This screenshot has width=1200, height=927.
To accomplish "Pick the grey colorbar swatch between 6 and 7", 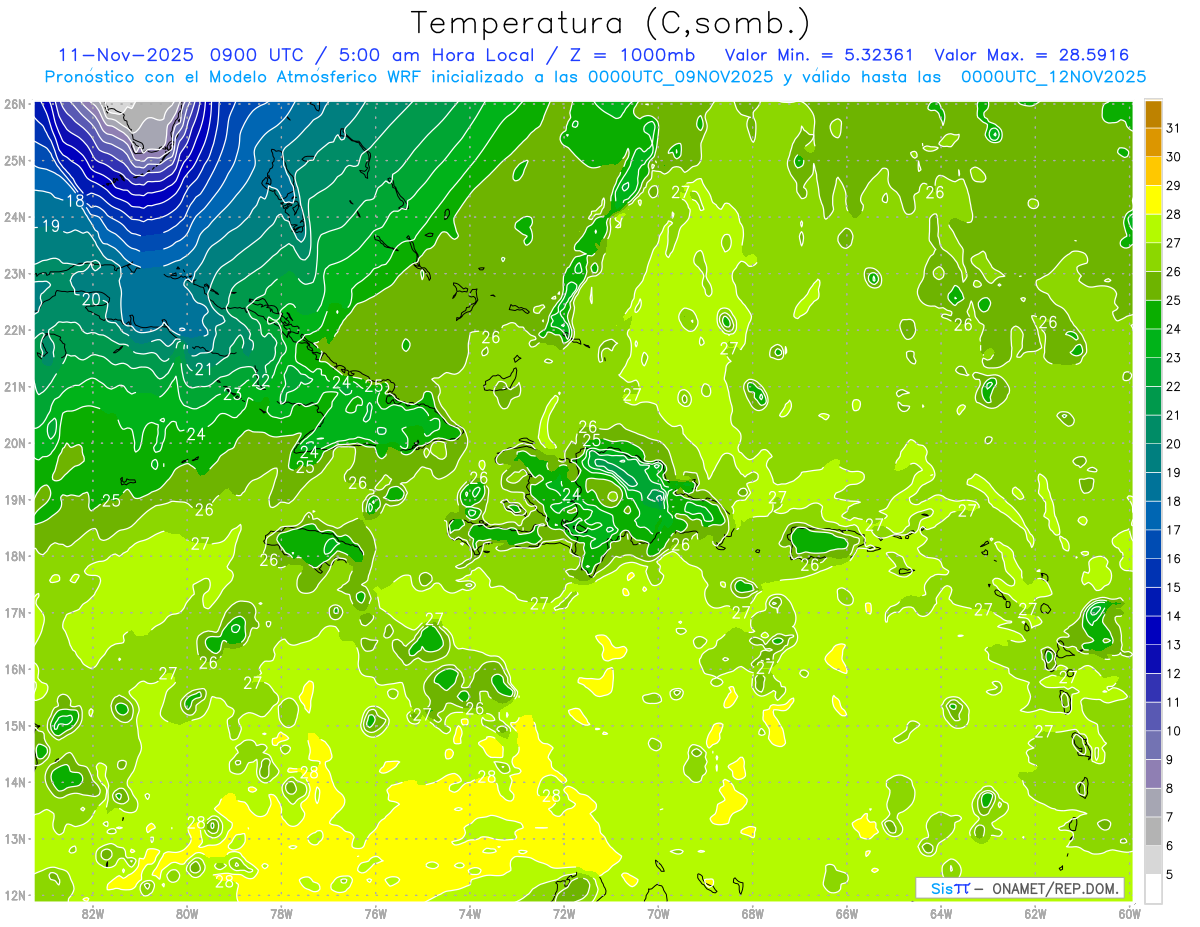I will pyautogui.click(x=1153, y=832).
